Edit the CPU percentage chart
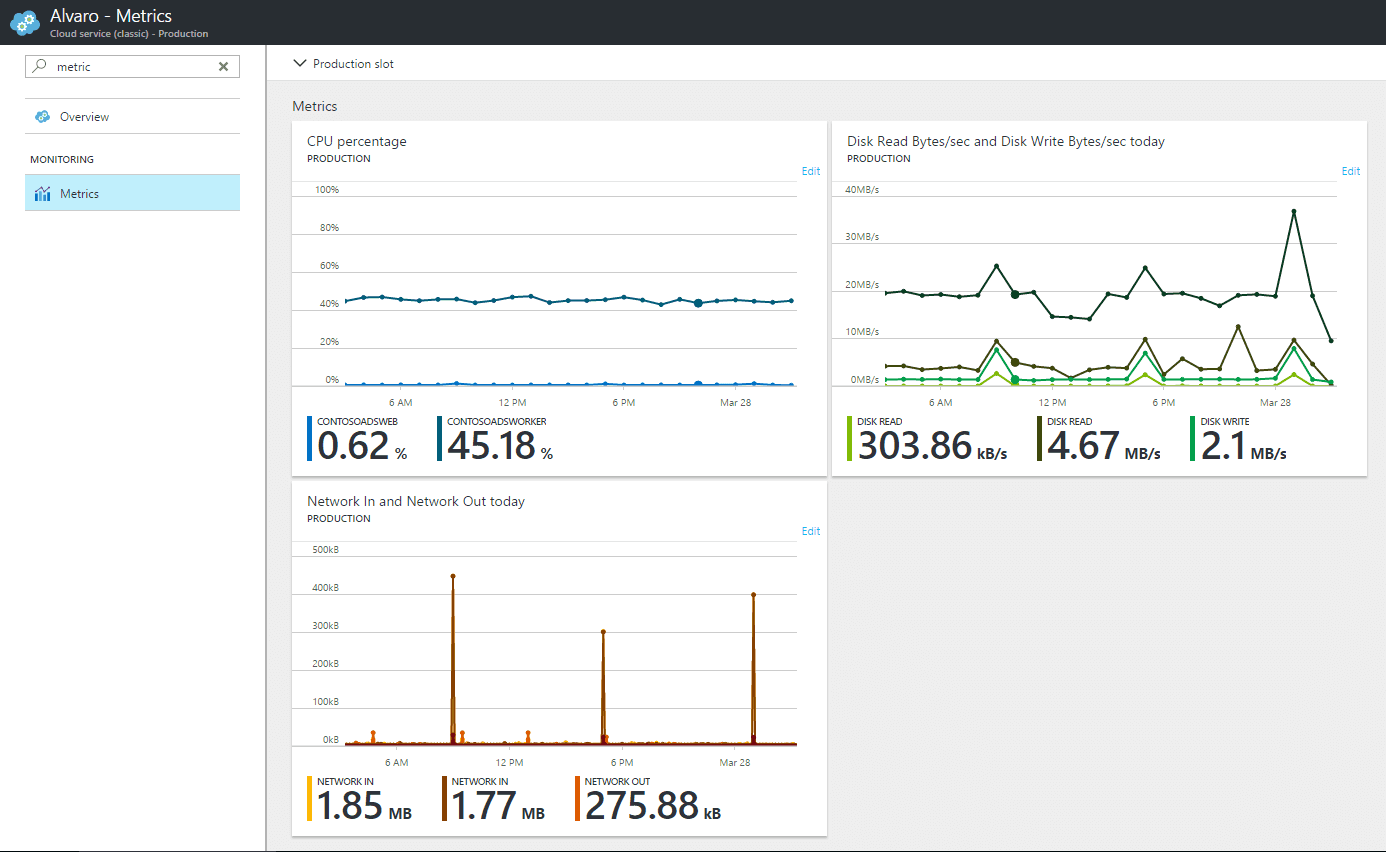 [811, 171]
